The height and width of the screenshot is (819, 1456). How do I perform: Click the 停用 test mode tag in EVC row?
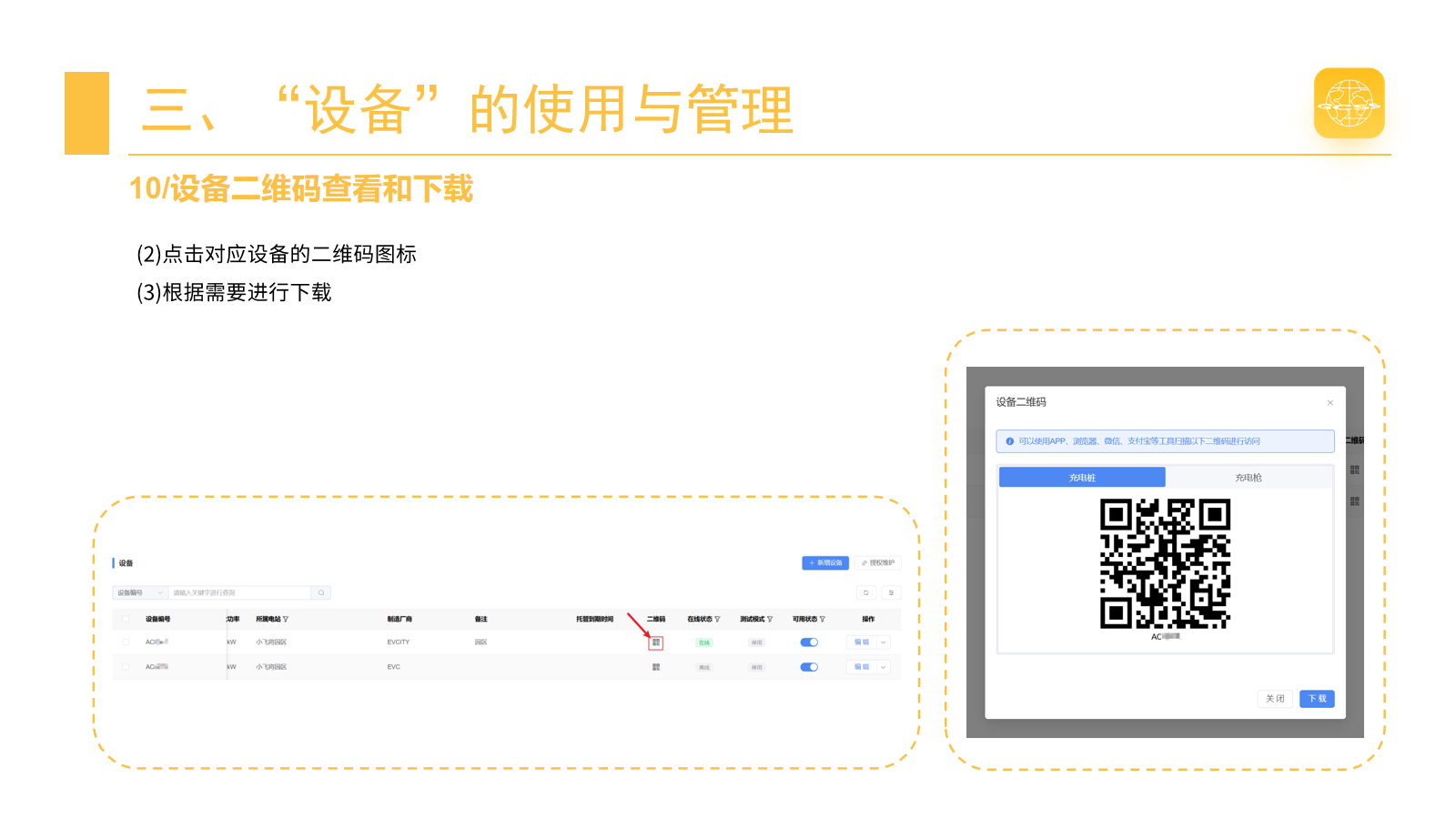tap(757, 667)
